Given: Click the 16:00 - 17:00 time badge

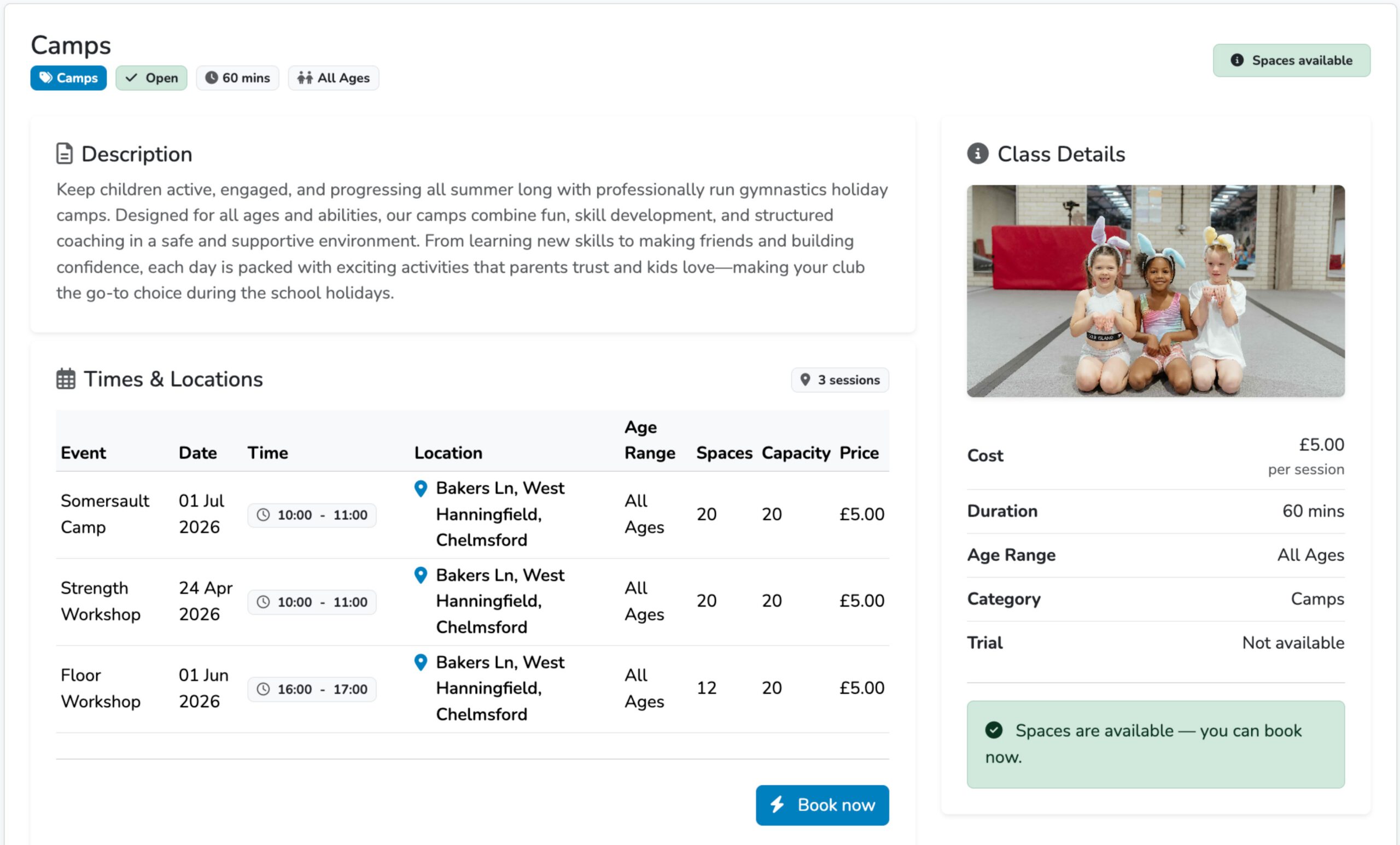Looking at the screenshot, I should click(311, 689).
